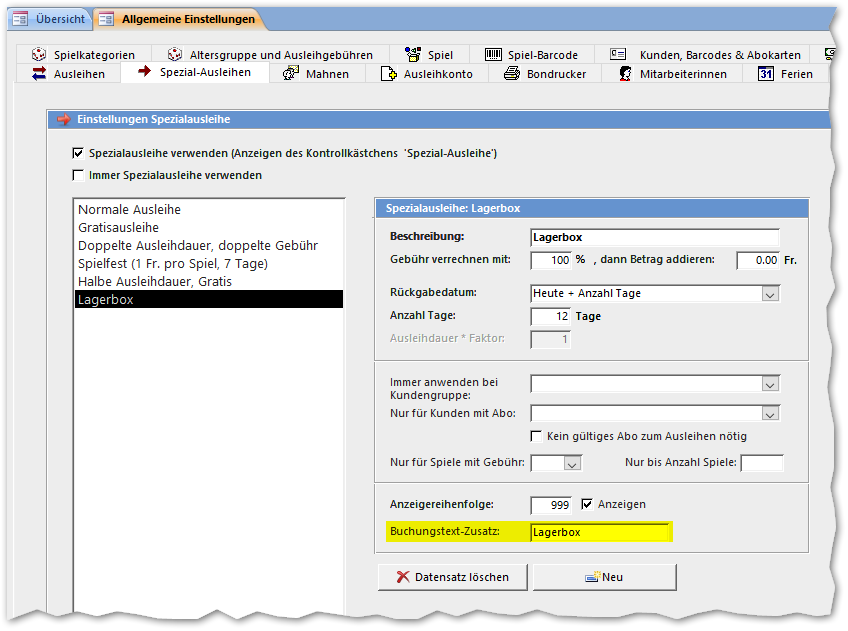Screen dimensions: 848x631
Task: Select 'Normale Ausleihe' in the list
Action: pyautogui.click(x=209, y=209)
